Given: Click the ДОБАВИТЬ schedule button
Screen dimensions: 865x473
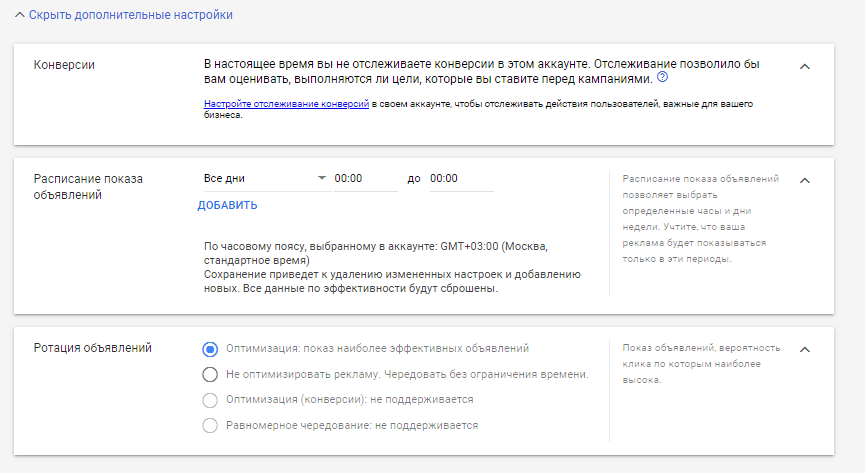Looking at the screenshot, I should [x=227, y=205].
